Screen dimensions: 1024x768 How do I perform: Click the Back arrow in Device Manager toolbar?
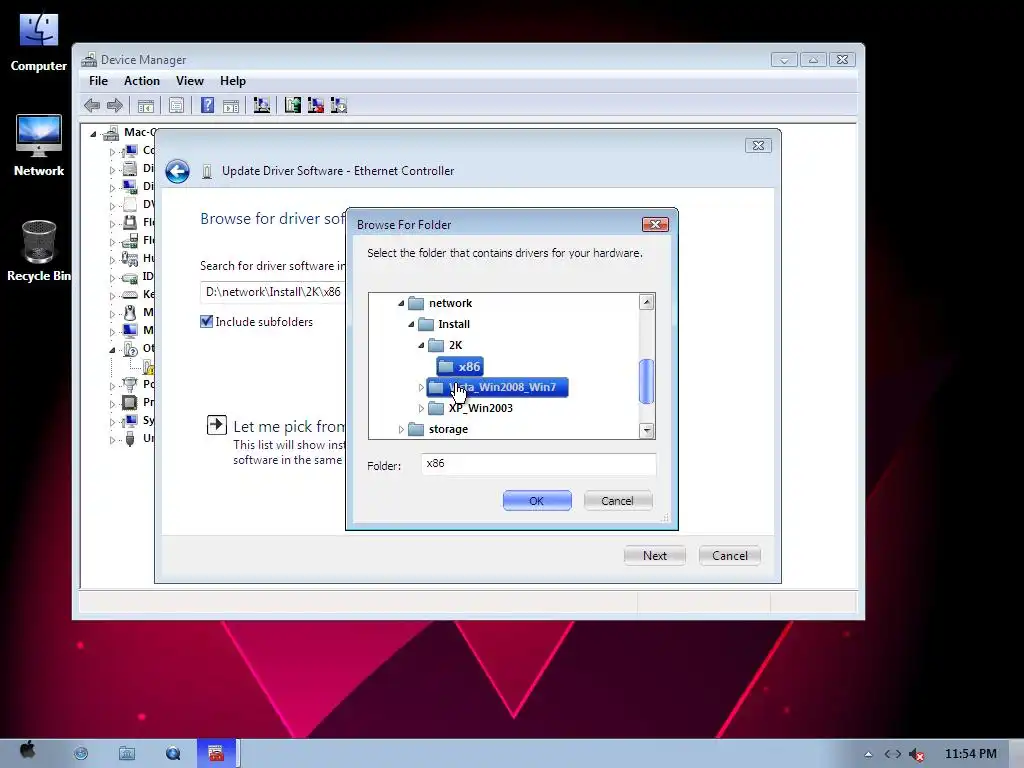coord(92,105)
